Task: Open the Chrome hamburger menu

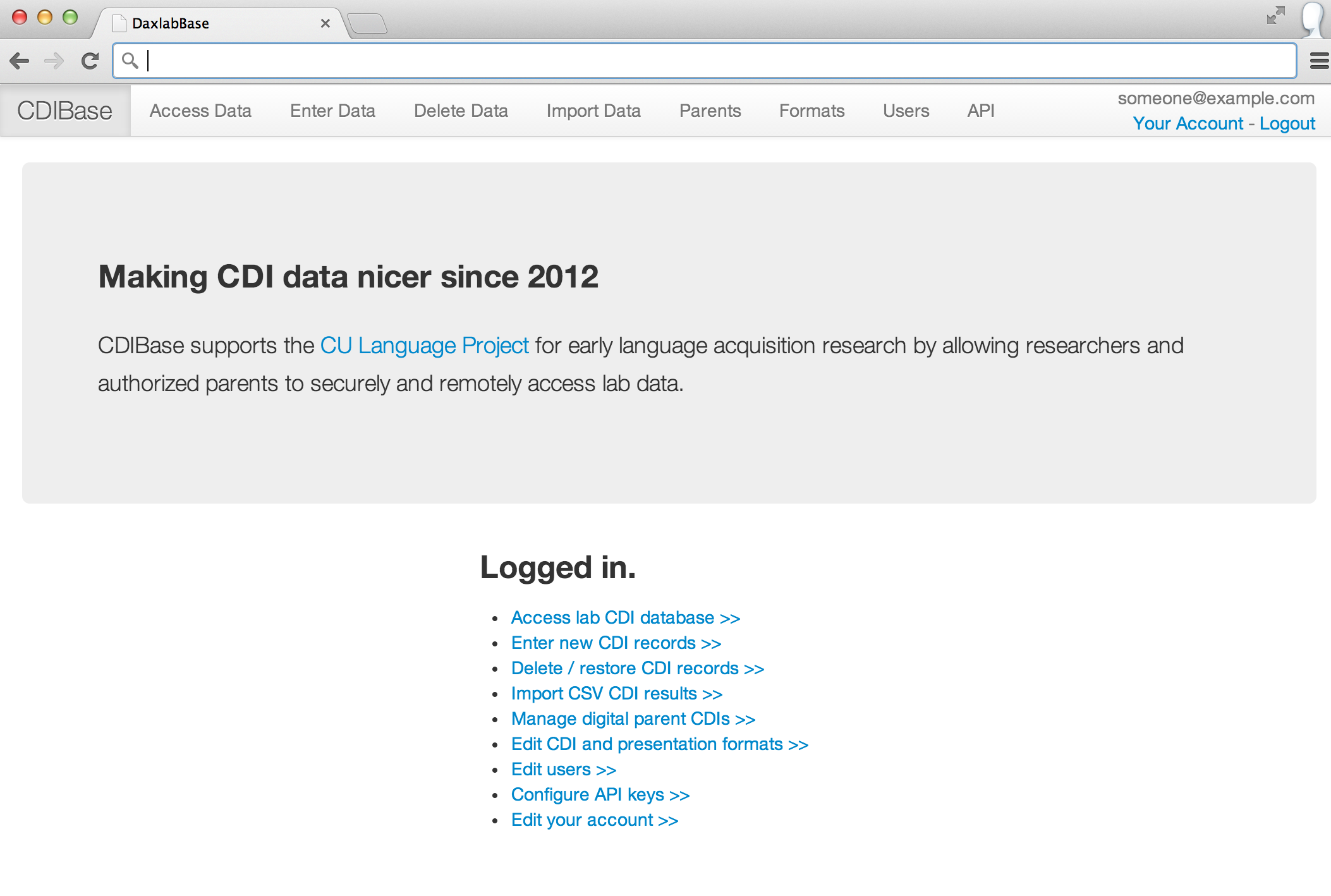Action: 1319,61
